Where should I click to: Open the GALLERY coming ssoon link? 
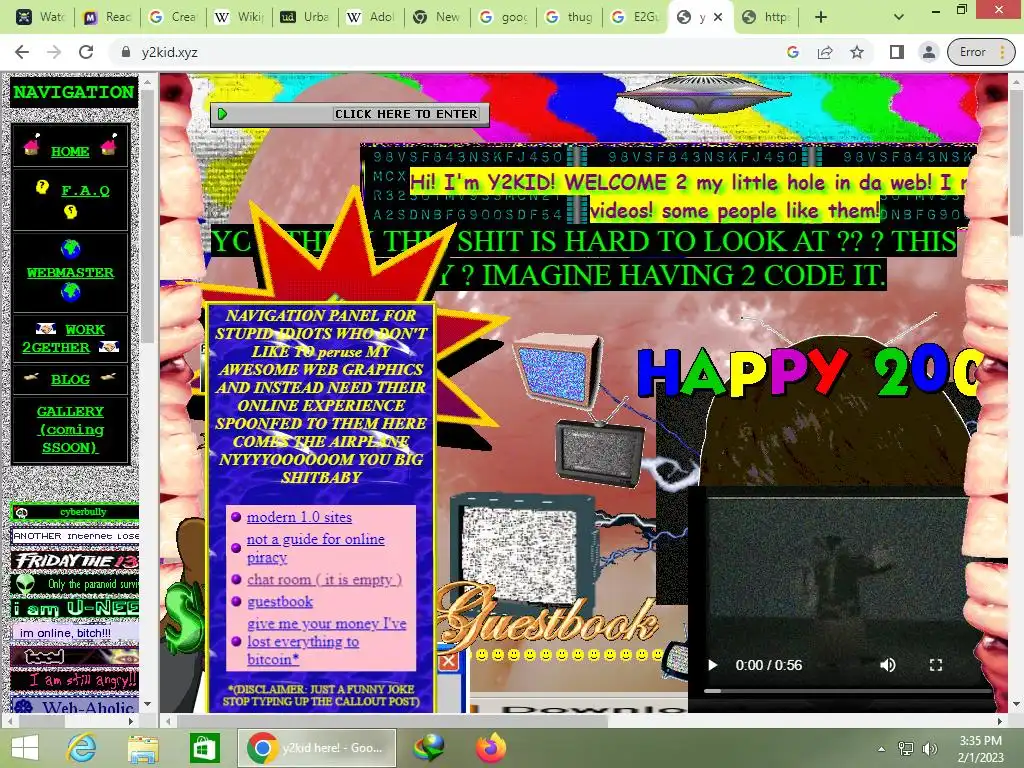pos(71,430)
